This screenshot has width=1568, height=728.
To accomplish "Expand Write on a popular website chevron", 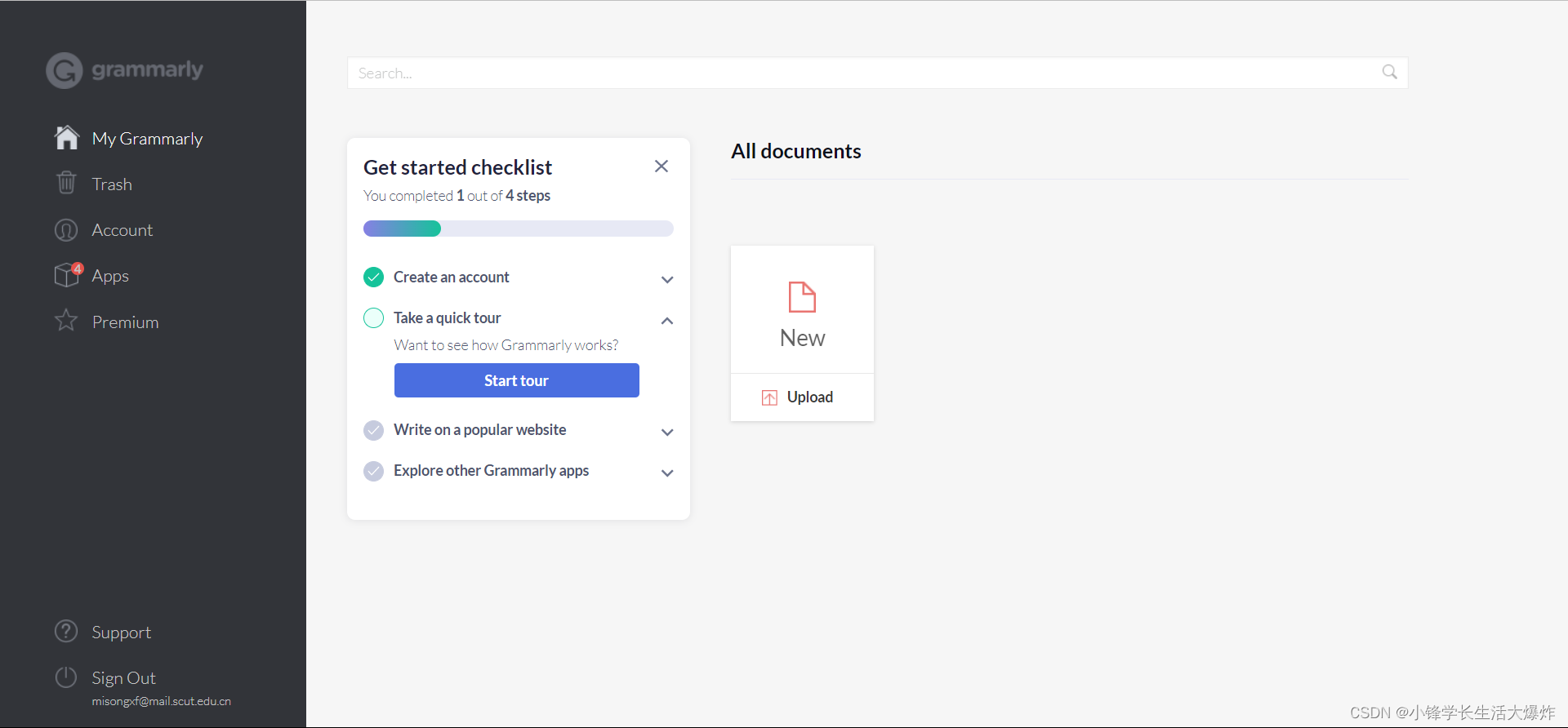I will 667,433.
